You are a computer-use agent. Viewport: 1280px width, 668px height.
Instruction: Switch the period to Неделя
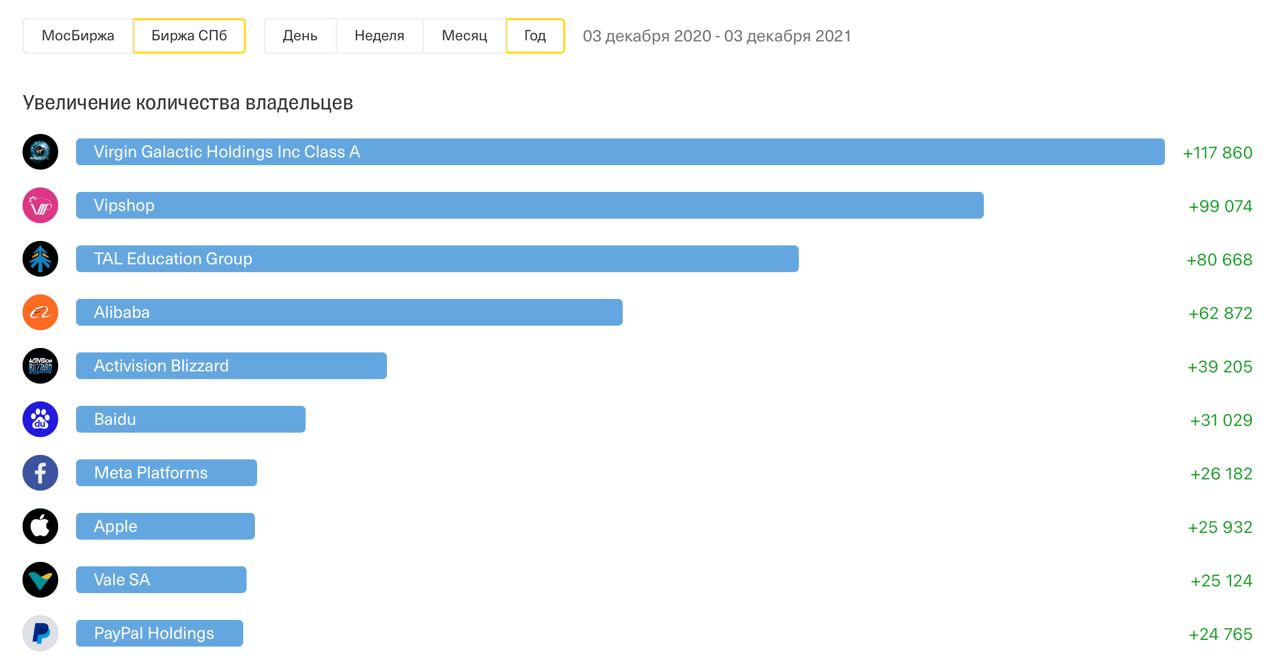pyautogui.click(x=379, y=36)
